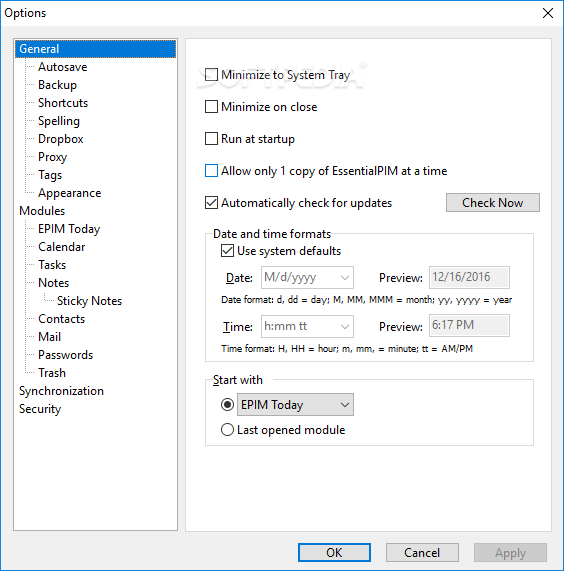The width and height of the screenshot is (564, 571).
Task: Open Proxy settings
Action: coord(53,157)
